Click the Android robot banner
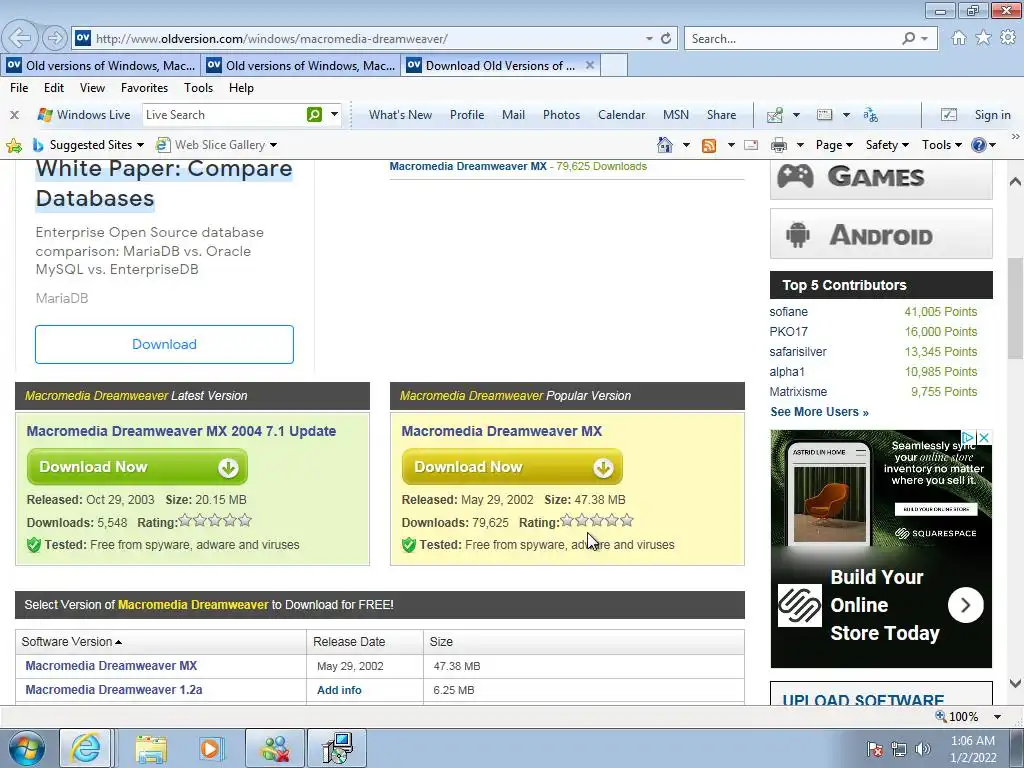The image size is (1024, 768). click(x=881, y=234)
